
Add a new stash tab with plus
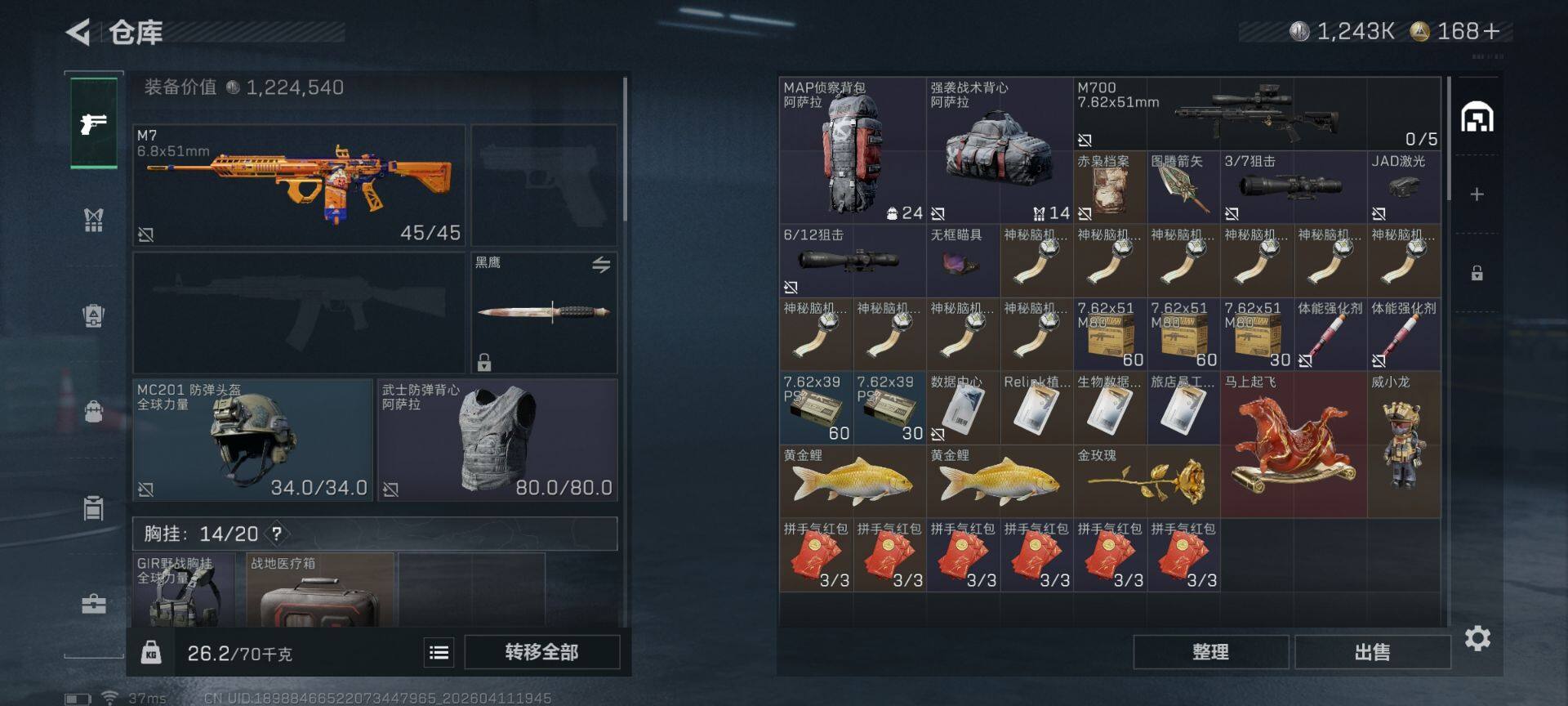[x=1477, y=194]
